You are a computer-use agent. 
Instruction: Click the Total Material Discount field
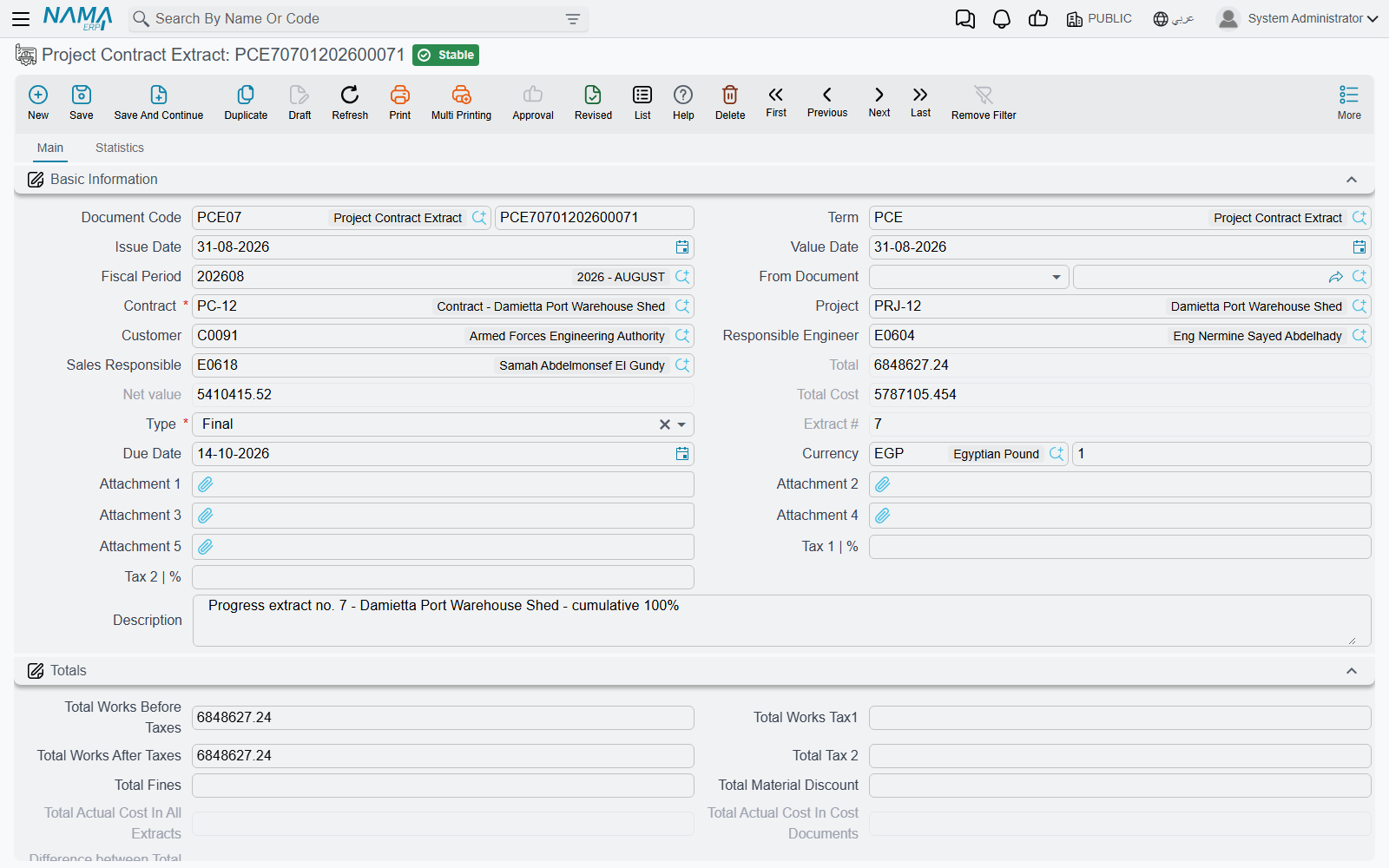click(1120, 786)
